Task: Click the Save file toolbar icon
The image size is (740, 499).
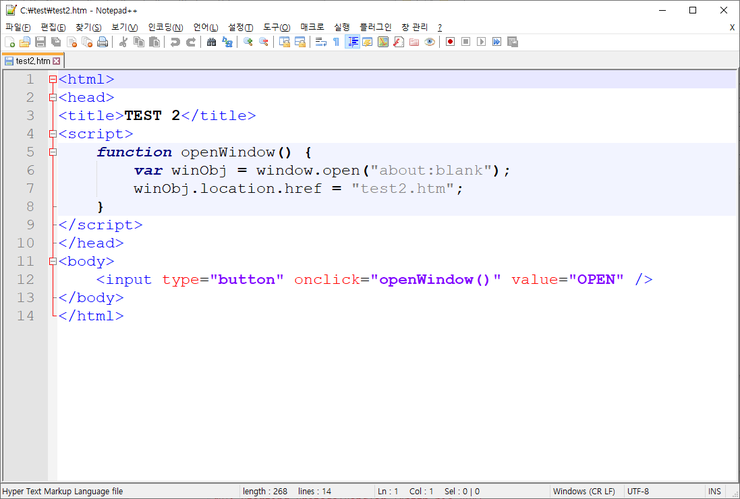Action: [x=40, y=42]
